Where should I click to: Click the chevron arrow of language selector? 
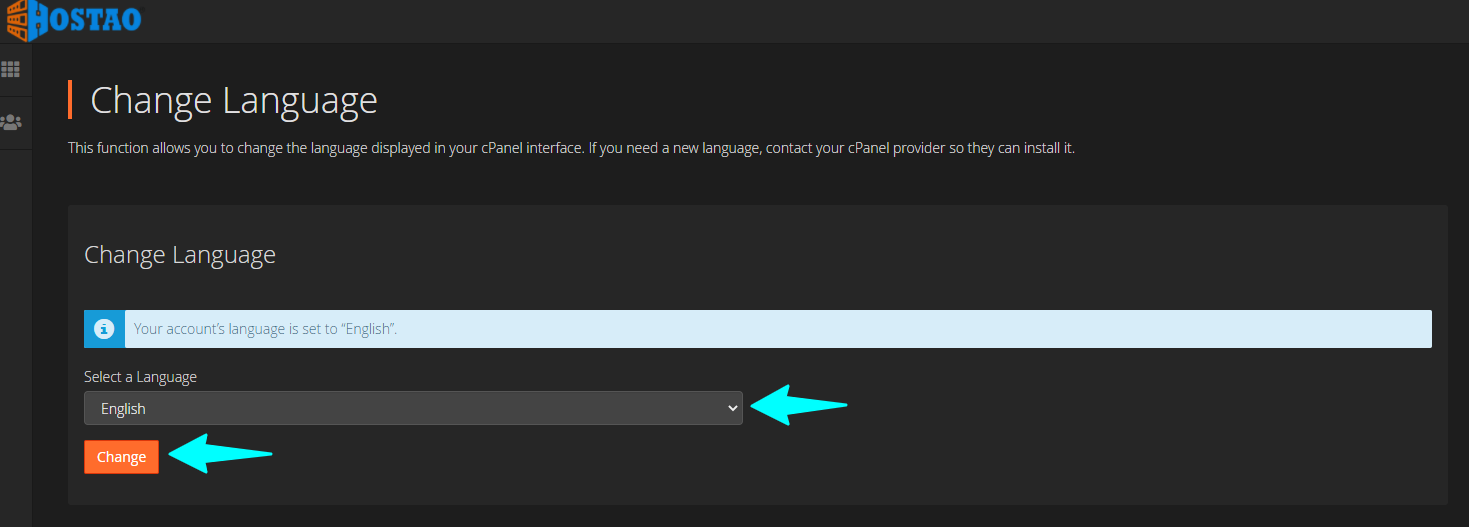click(732, 408)
